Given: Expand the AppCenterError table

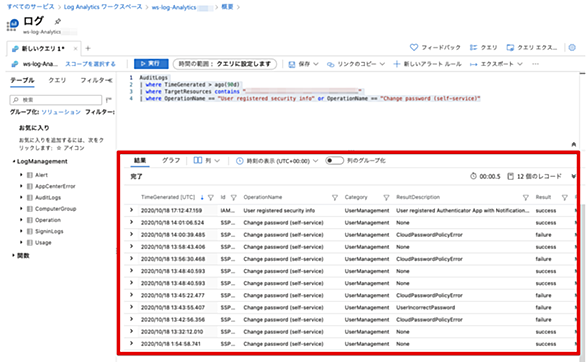Looking at the screenshot, I should (21, 186).
